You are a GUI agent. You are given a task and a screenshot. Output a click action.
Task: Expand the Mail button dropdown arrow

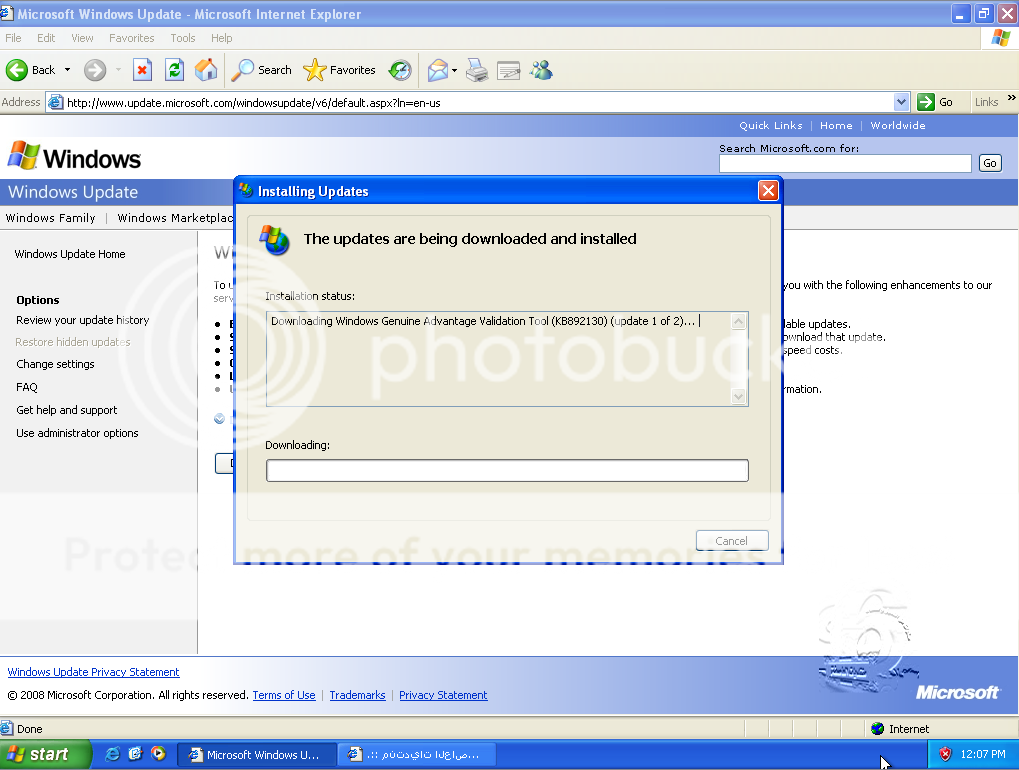click(x=454, y=70)
